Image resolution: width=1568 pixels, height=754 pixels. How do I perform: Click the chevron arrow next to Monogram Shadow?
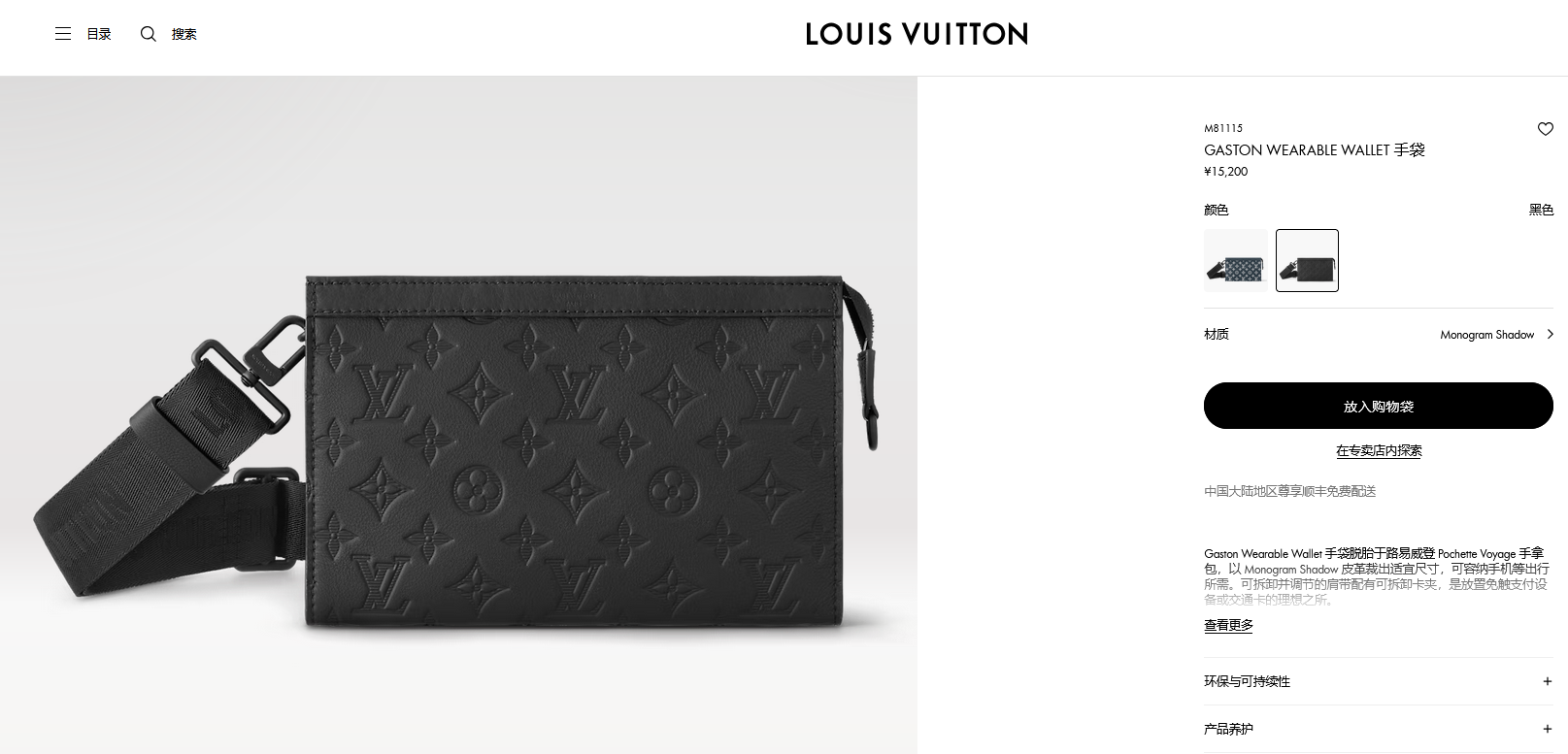(1550, 334)
